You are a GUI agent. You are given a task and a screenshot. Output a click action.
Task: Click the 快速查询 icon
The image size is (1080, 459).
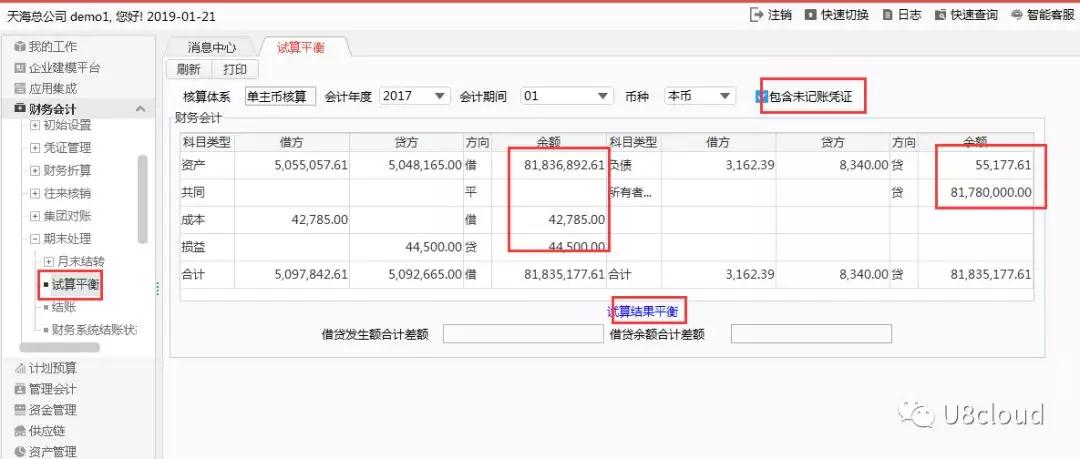coord(940,14)
